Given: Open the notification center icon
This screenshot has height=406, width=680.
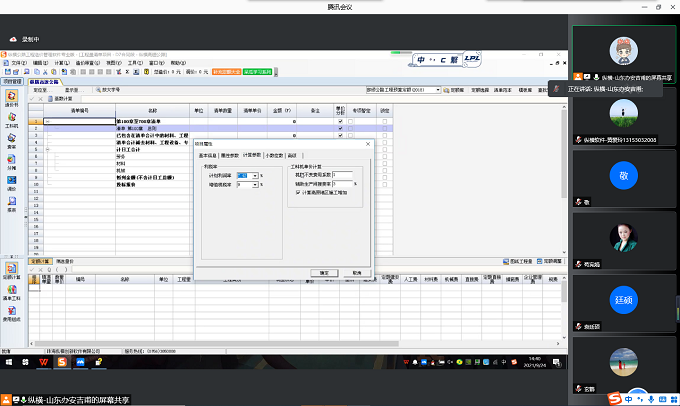Looking at the screenshot, I should point(557,362).
